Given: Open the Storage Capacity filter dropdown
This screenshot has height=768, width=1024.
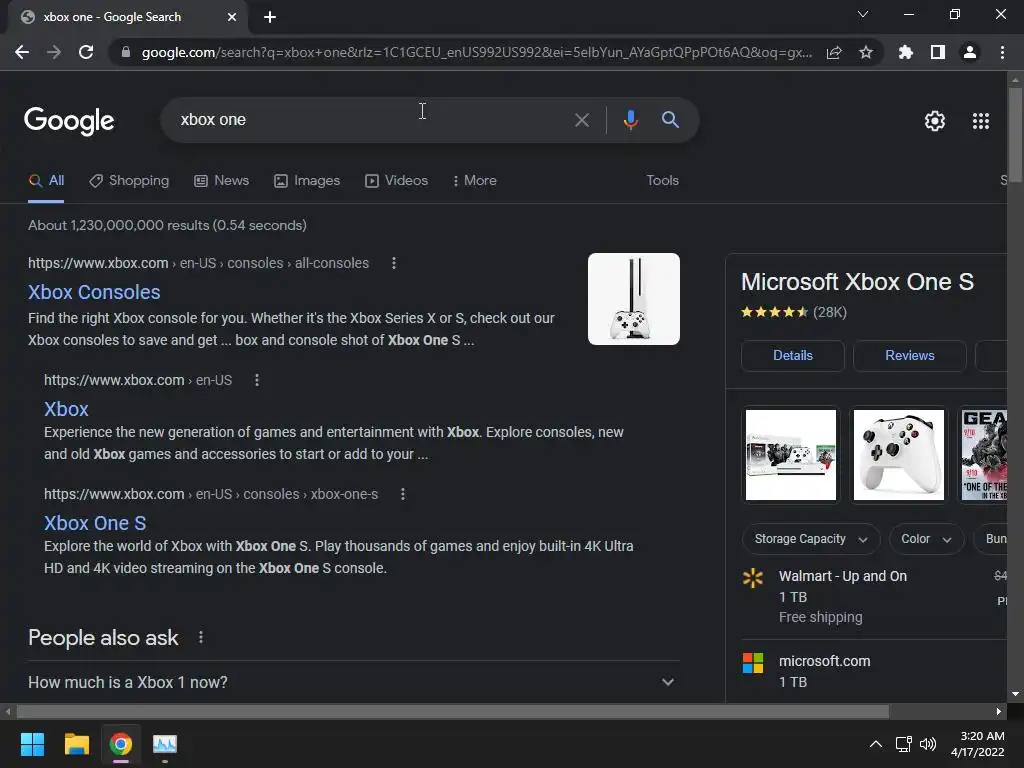Looking at the screenshot, I should click(810, 539).
